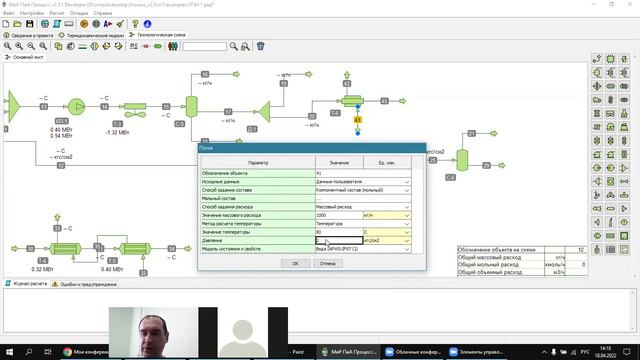Open Windows taskbar search

point(29,352)
